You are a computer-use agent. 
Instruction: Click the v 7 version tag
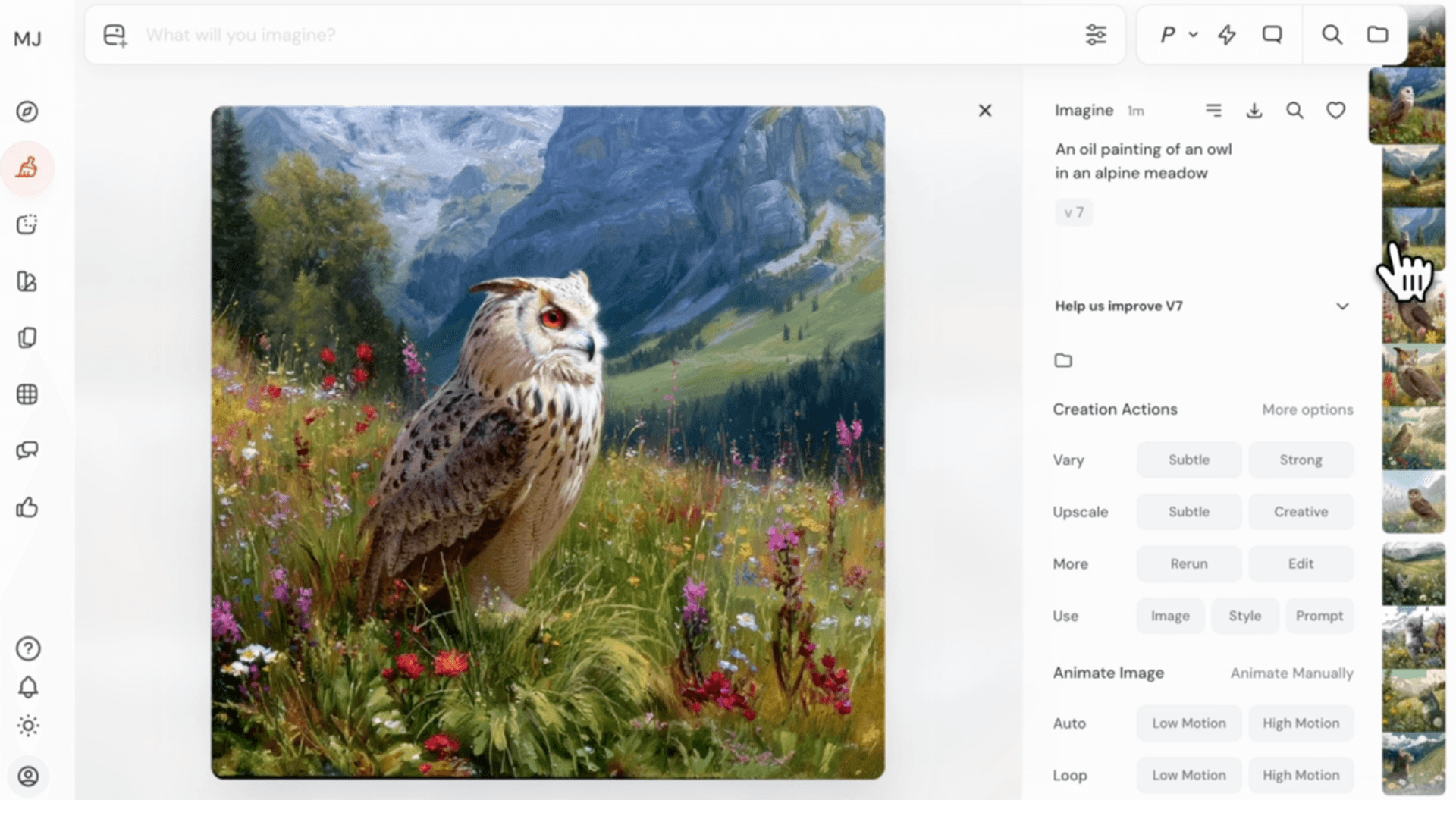(1074, 212)
